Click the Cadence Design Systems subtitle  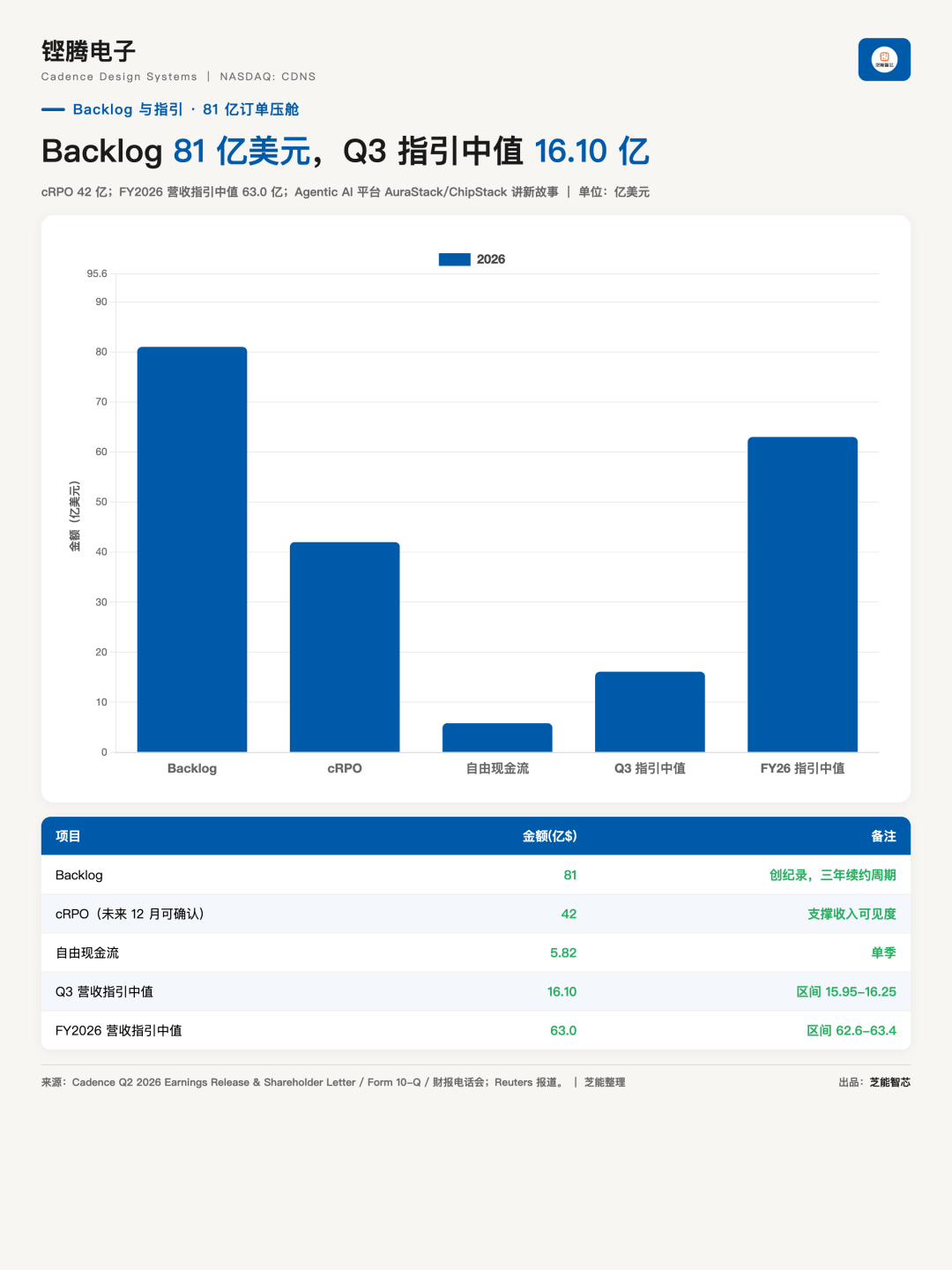tap(119, 77)
